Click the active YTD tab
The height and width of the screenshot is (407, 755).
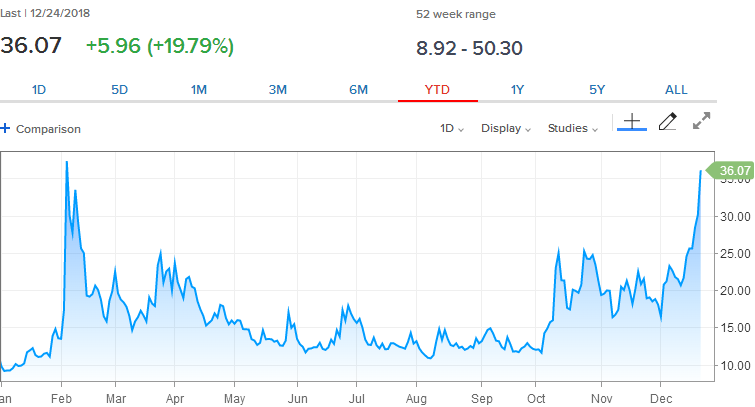tap(437, 90)
